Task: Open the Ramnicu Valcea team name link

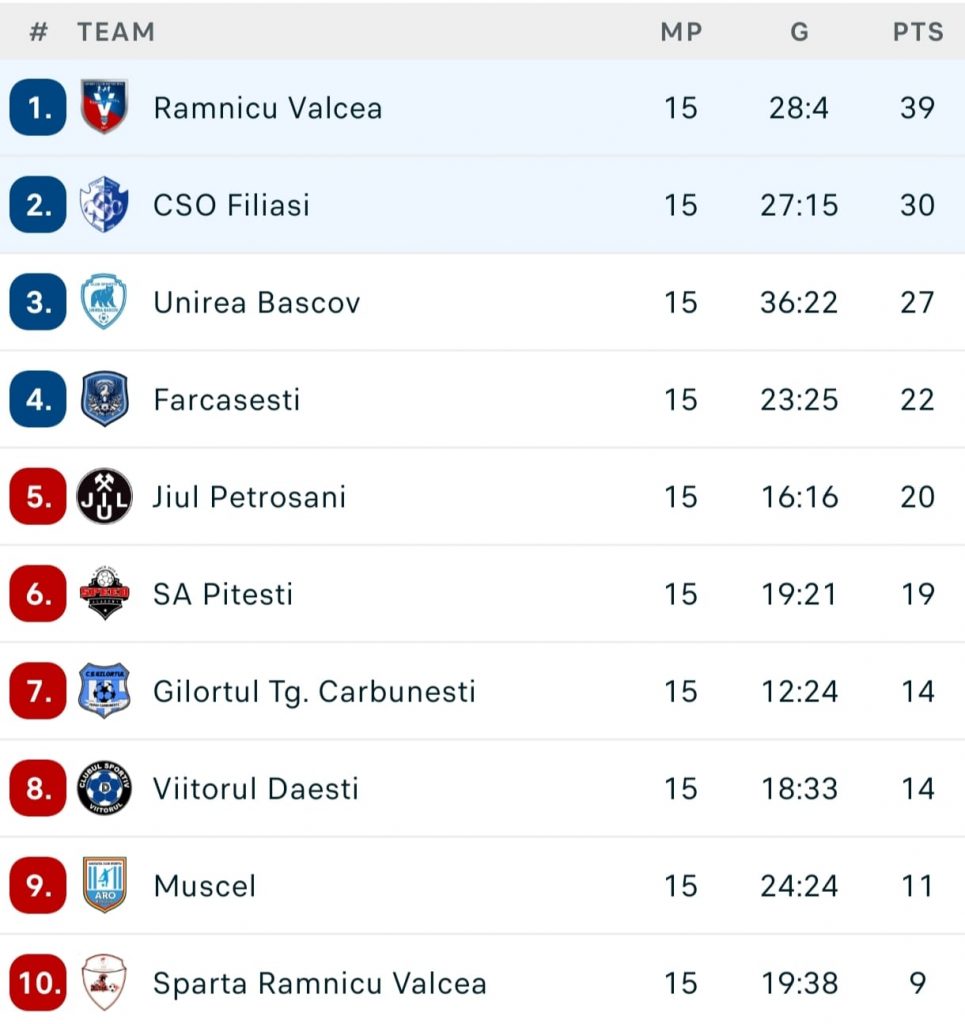Action: click(268, 108)
